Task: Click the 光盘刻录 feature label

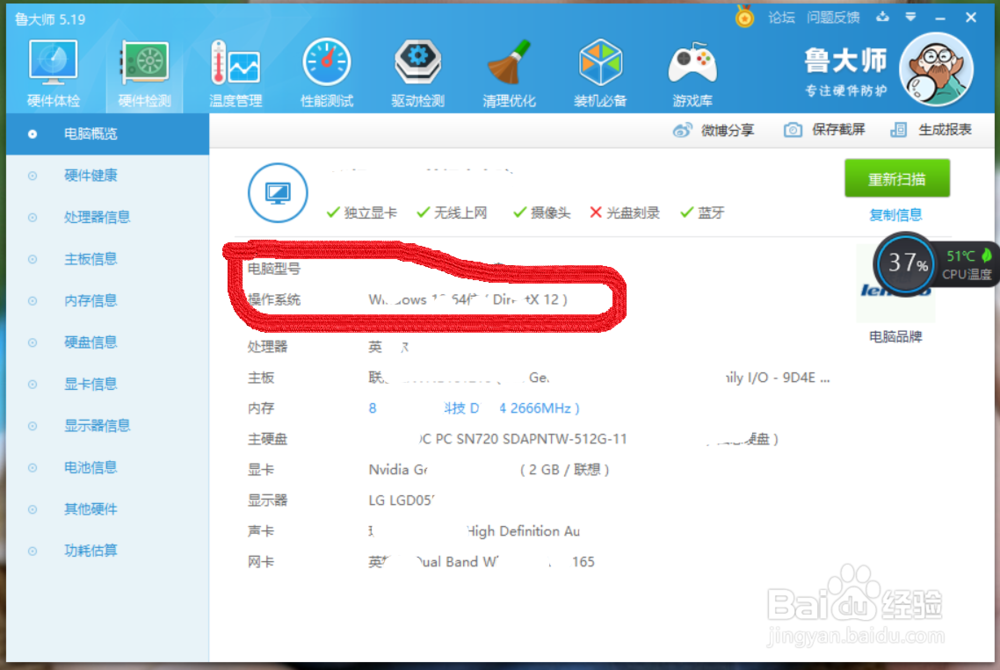Action: (633, 213)
